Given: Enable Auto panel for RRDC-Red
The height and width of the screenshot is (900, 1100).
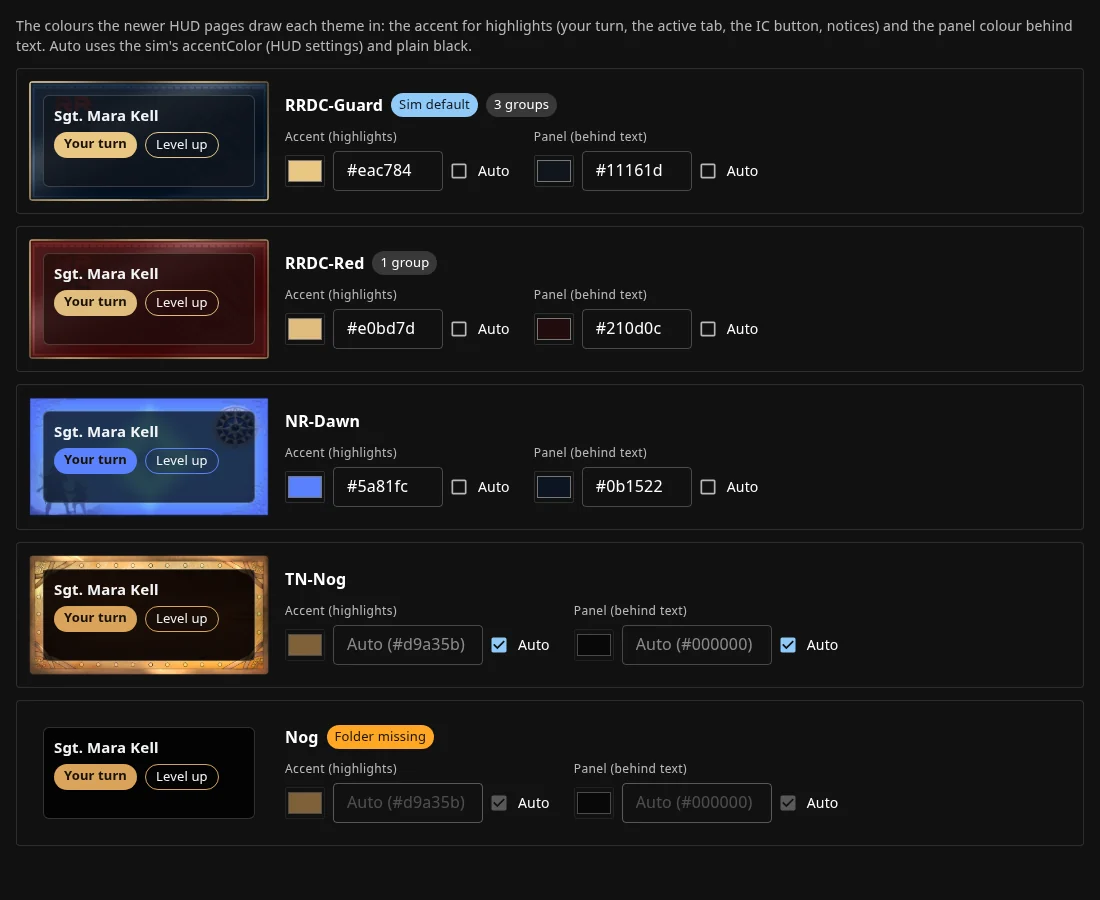Looking at the screenshot, I should pos(708,329).
